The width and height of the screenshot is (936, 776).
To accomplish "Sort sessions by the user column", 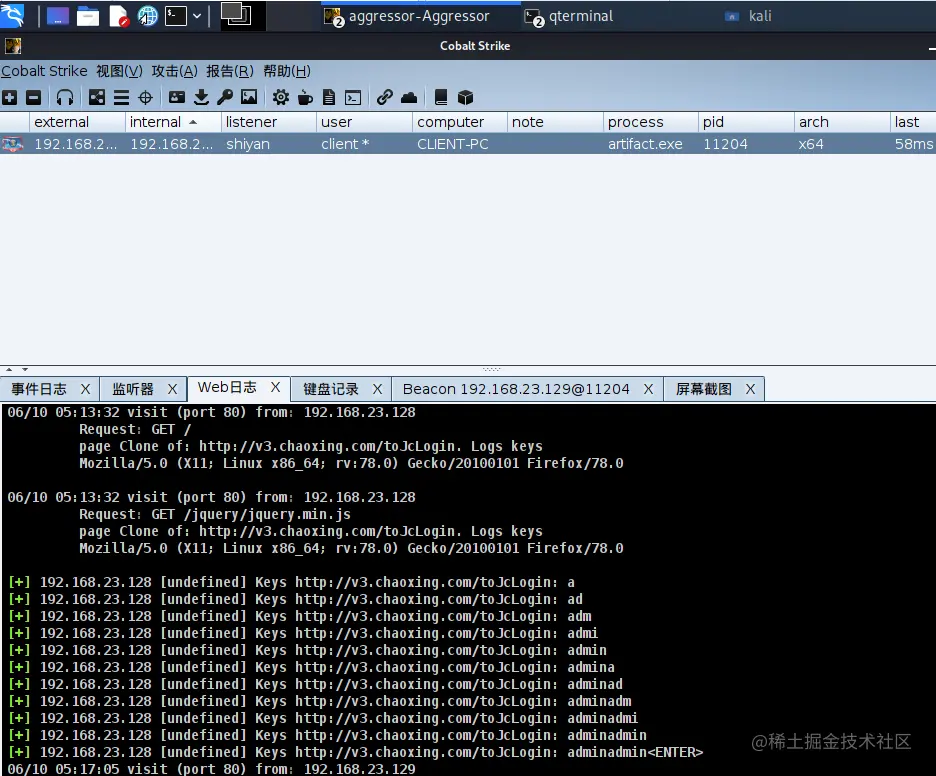I will point(364,122).
